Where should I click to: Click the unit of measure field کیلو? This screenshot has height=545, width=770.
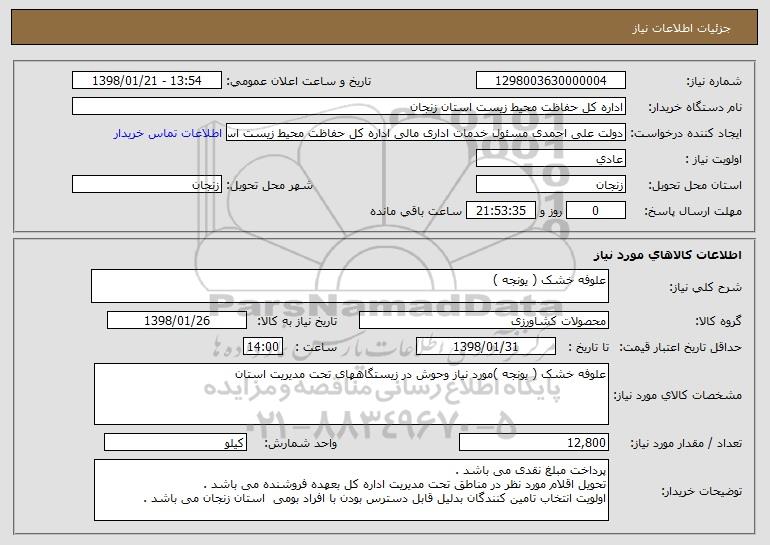pos(175,442)
